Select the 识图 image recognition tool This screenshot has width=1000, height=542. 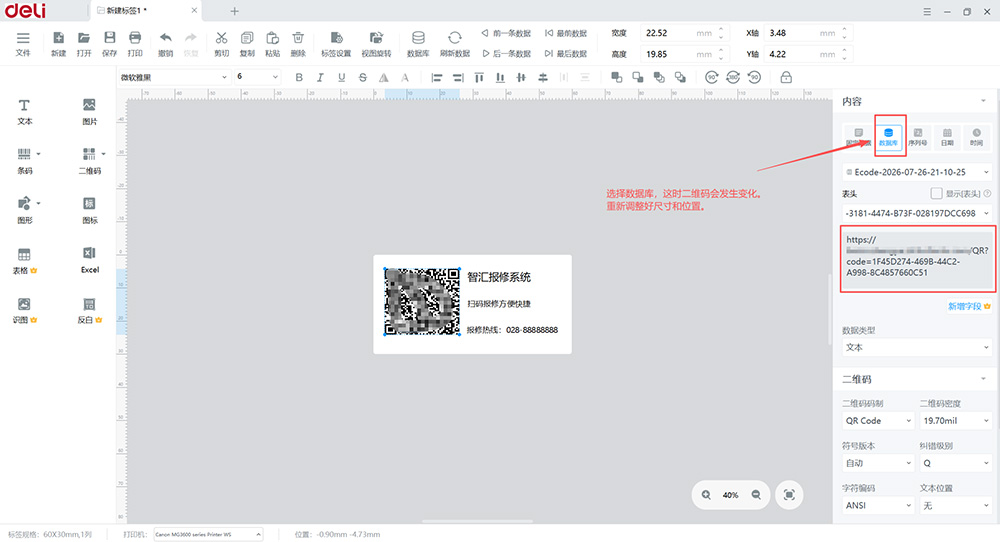(x=24, y=311)
